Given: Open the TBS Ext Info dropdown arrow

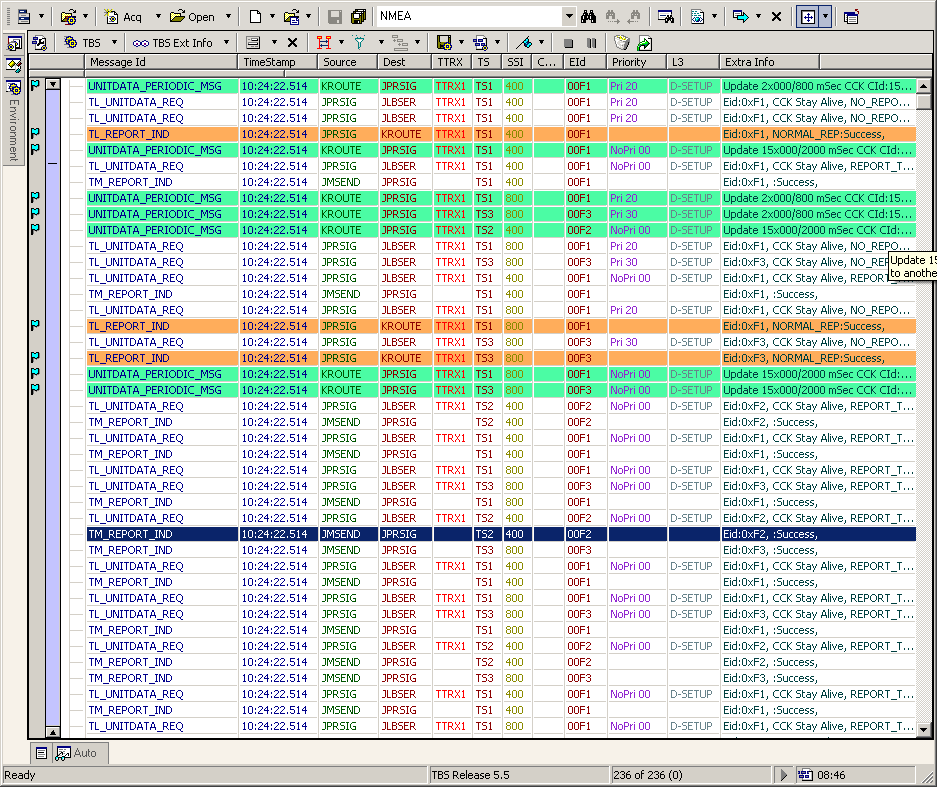Looking at the screenshot, I should coord(226,43).
